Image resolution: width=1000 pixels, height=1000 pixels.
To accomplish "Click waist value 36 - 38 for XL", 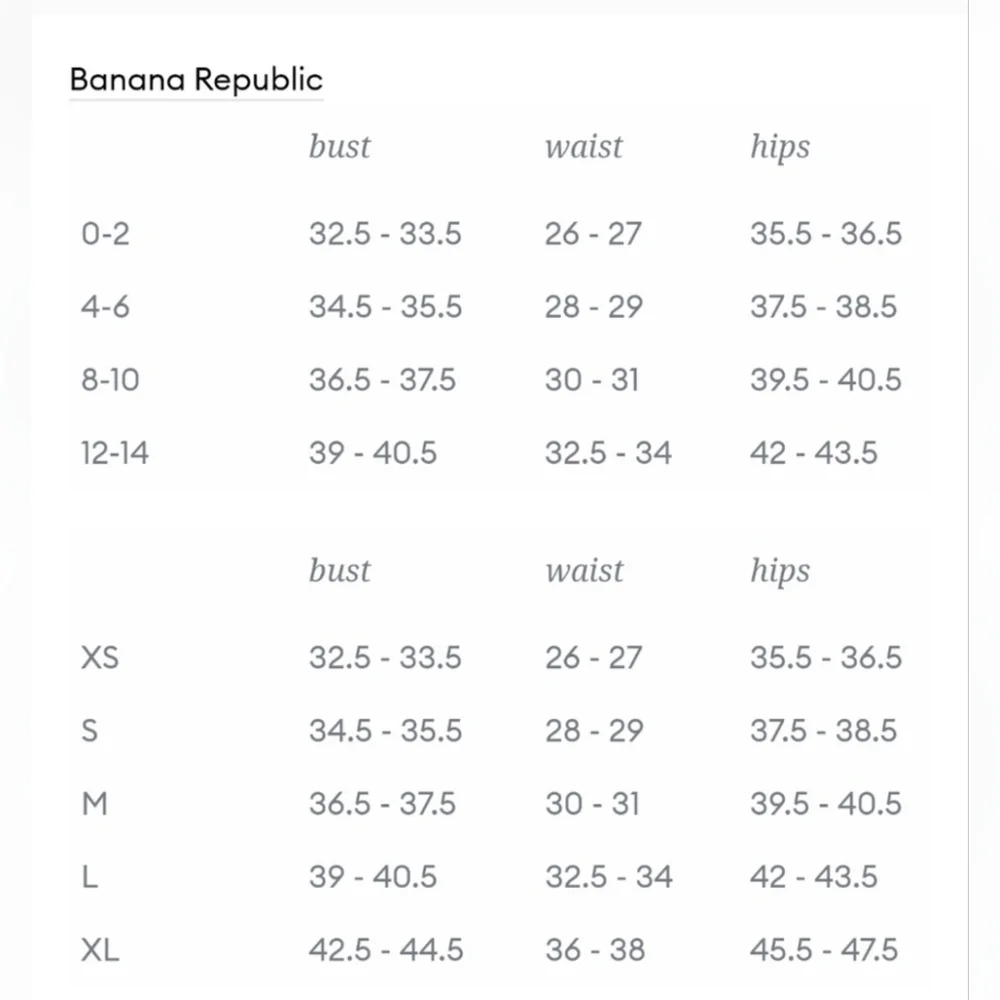I will 595,950.
